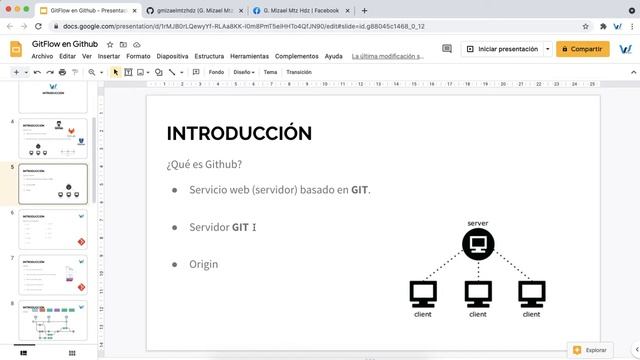Open the Ayuda menu
Viewport: 640px width, 360px height.
click(333, 56)
